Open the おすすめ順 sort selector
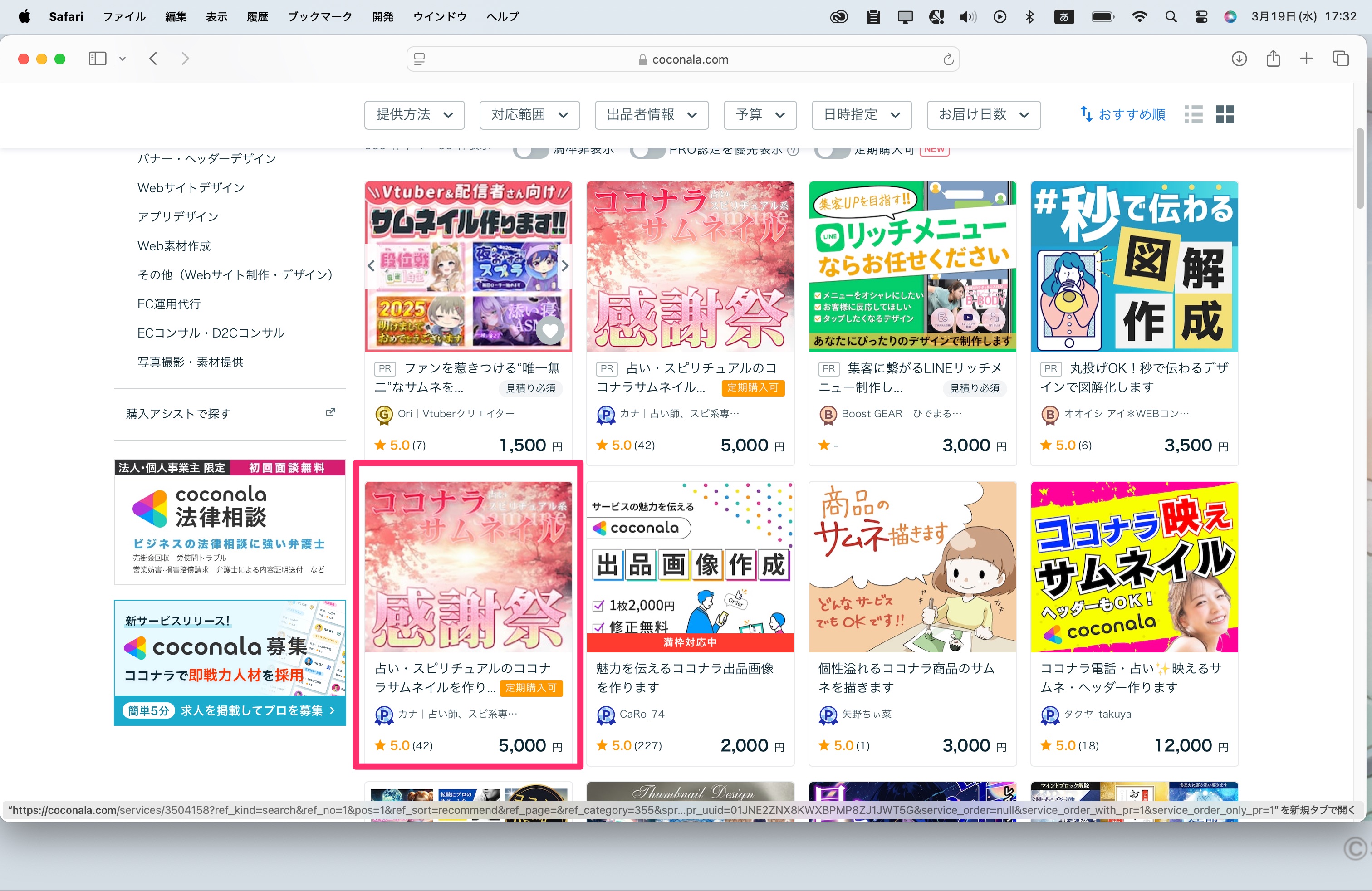Screen dimensions: 1372x891 click(x=1122, y=115)
